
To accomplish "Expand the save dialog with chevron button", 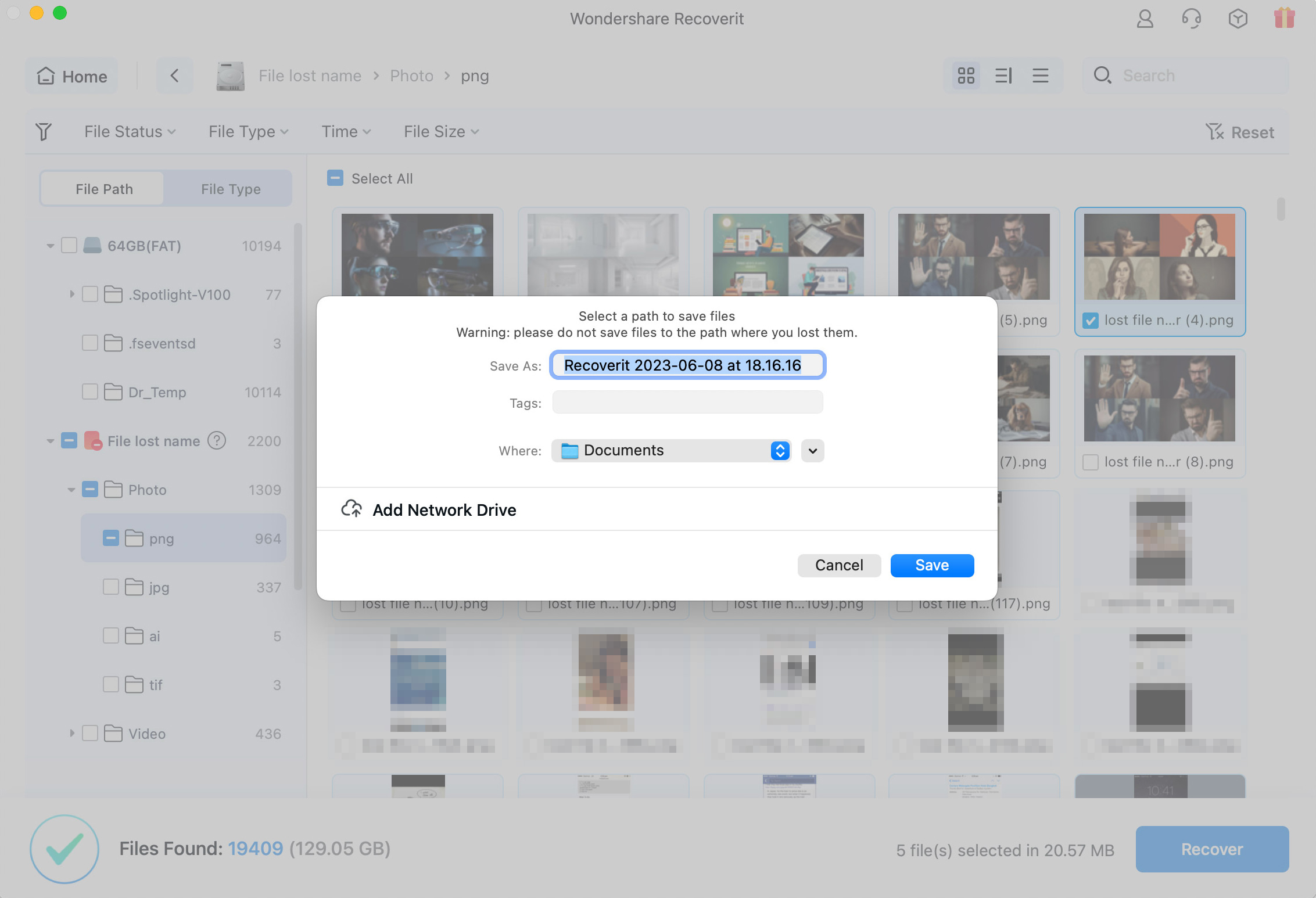I will point(812,451).
